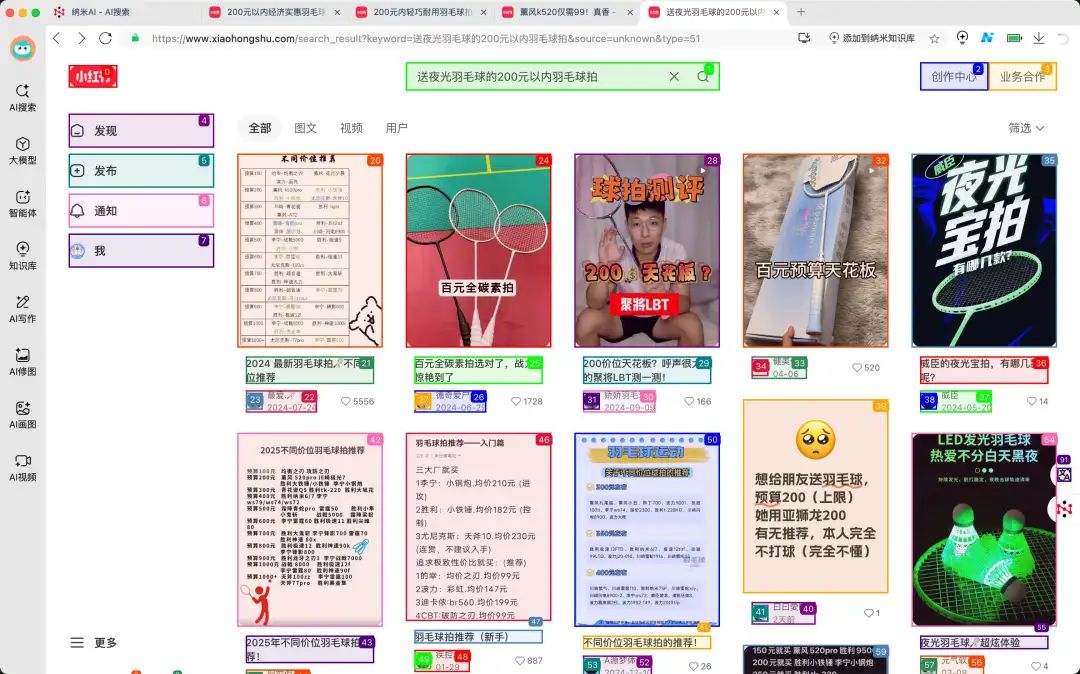Switch to the 全部 tab
This screenshot has height=674, width=1080.
[x=260, y=128]
